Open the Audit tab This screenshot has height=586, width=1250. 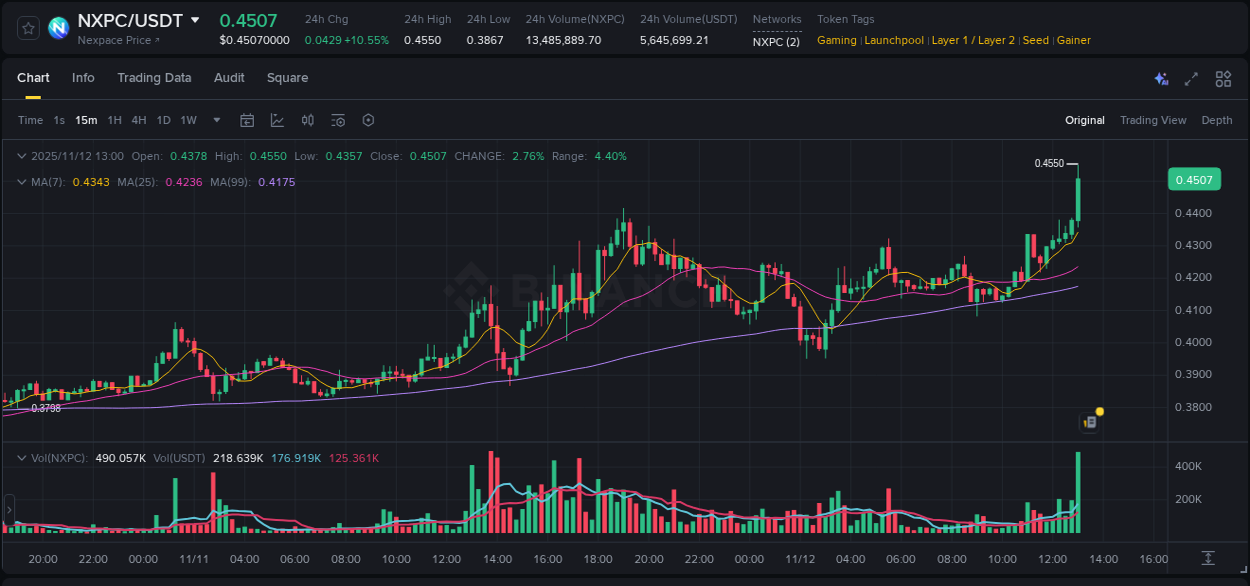pyautogui.click(x=229, y=78)
